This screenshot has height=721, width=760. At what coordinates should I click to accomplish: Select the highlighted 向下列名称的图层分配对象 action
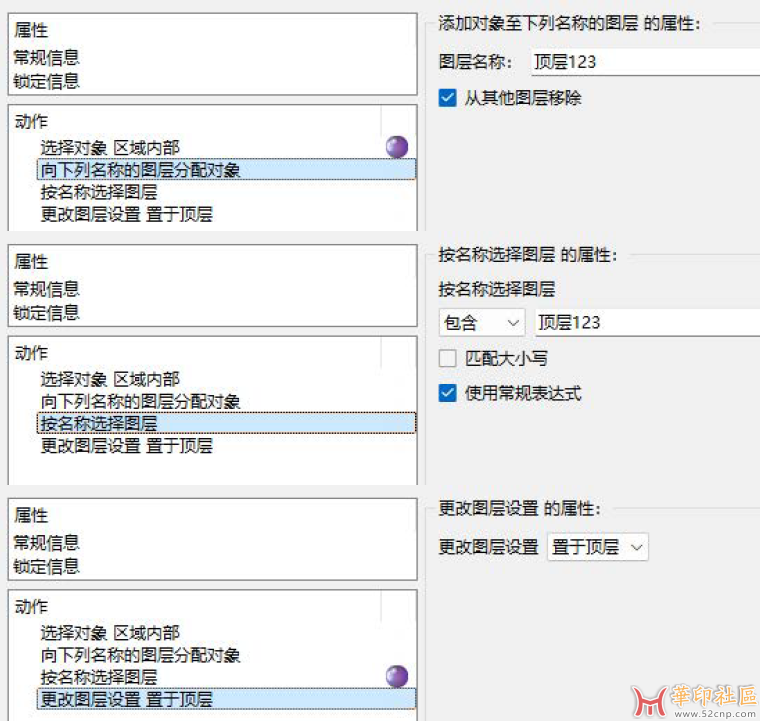tap(140, 170)
